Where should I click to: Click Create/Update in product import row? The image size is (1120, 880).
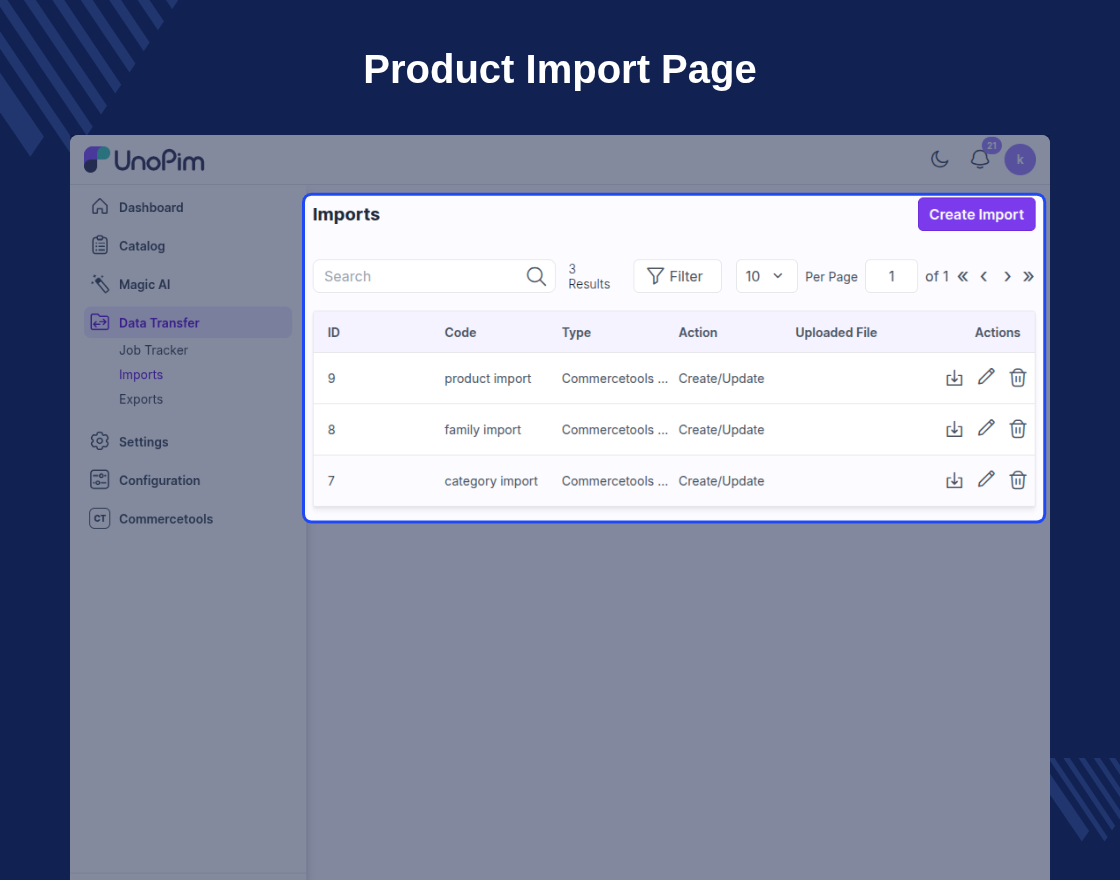721,379
